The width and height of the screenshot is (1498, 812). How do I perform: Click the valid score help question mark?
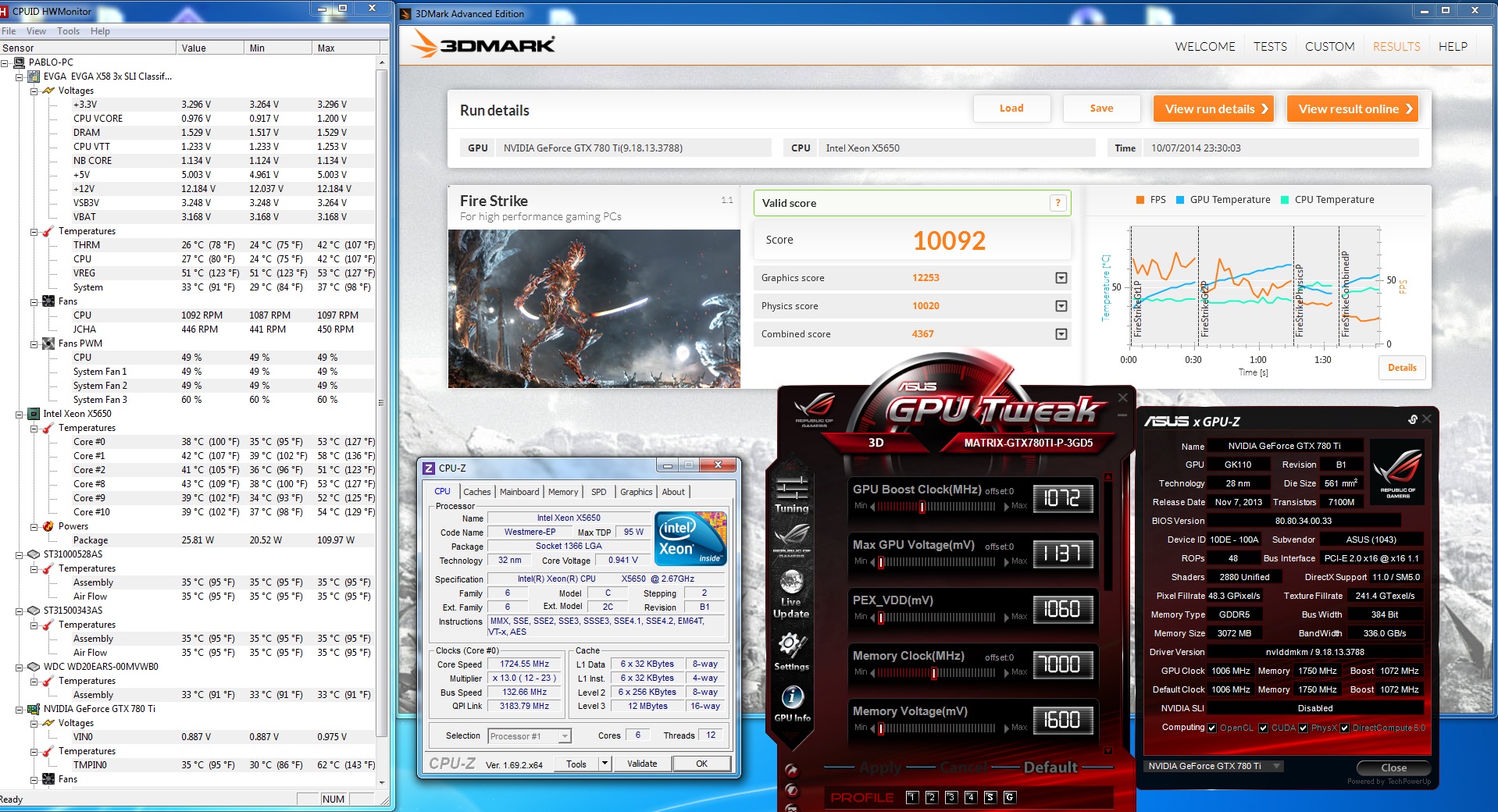pos(1058,203)
